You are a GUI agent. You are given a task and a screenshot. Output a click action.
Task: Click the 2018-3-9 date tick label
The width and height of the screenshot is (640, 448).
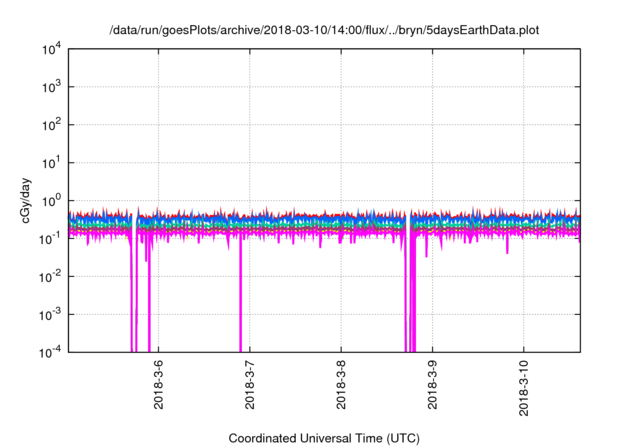click(432, 384)
